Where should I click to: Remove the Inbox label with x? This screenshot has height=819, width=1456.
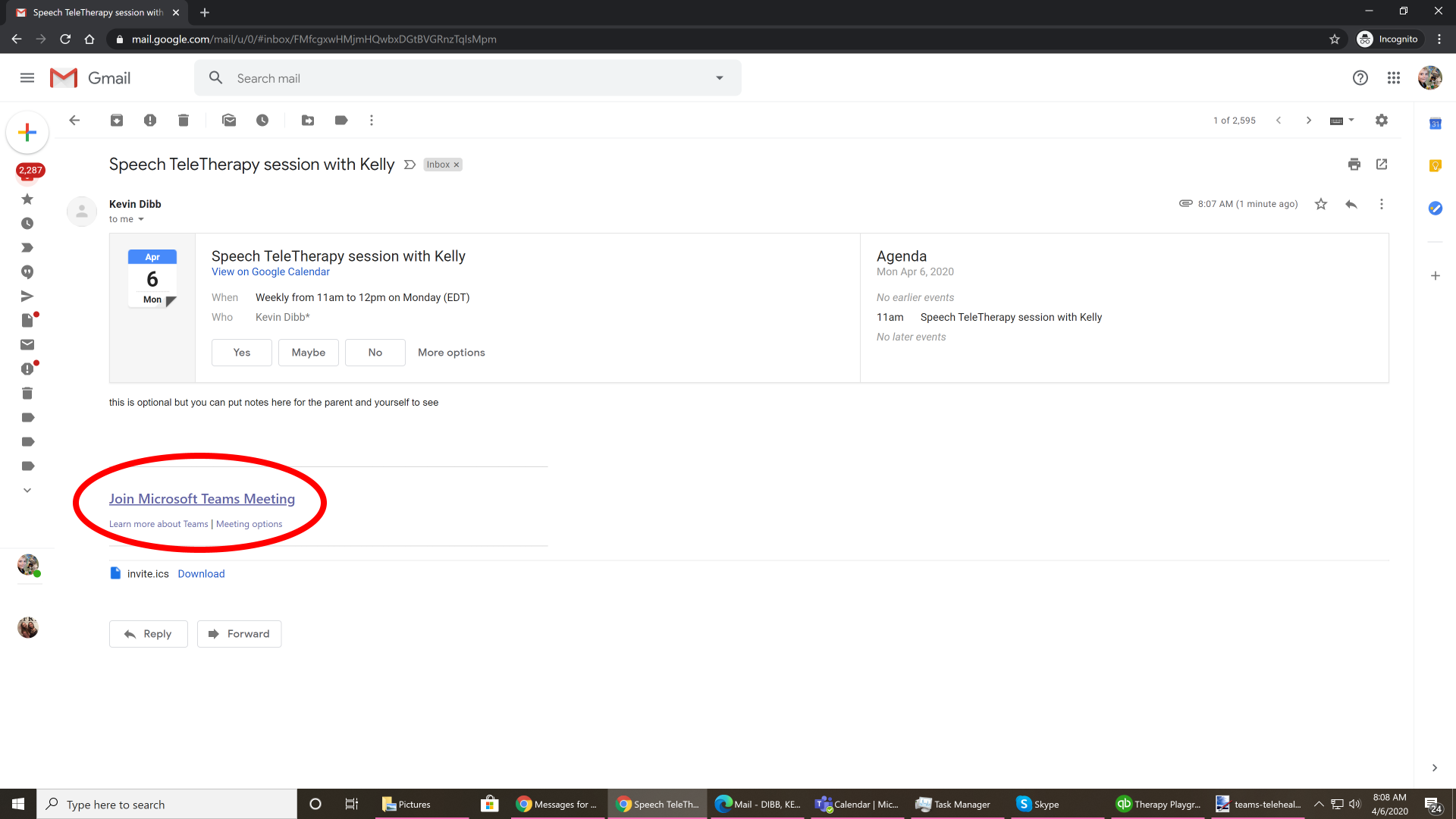click(x=457, y=165)
